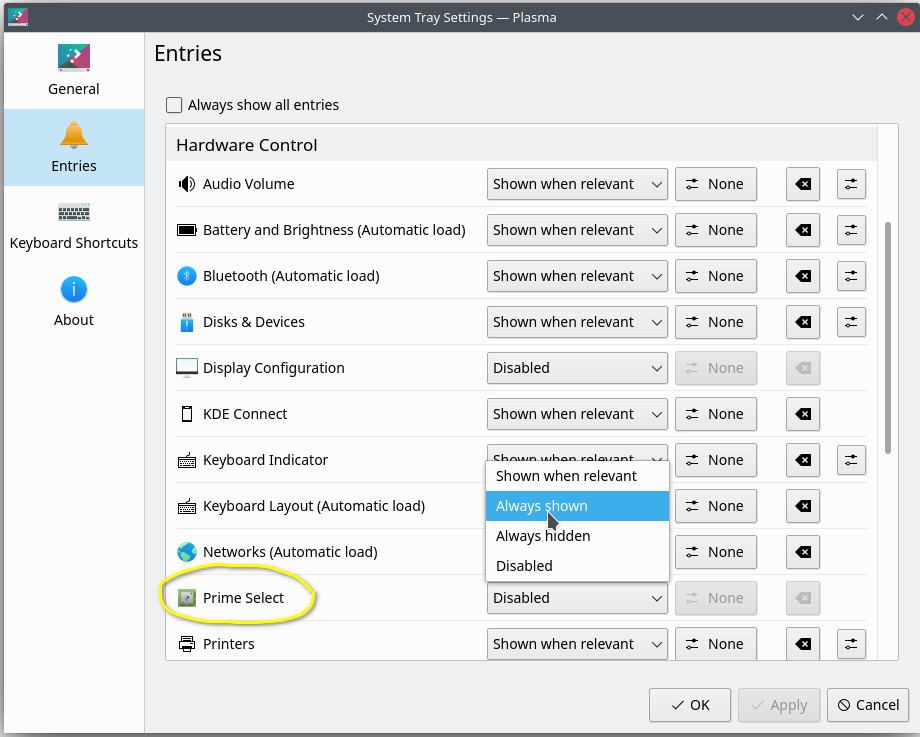Configure Bluetooth applet icon
Viewport: 920px width, 737px height.
(x=851, y=276)
